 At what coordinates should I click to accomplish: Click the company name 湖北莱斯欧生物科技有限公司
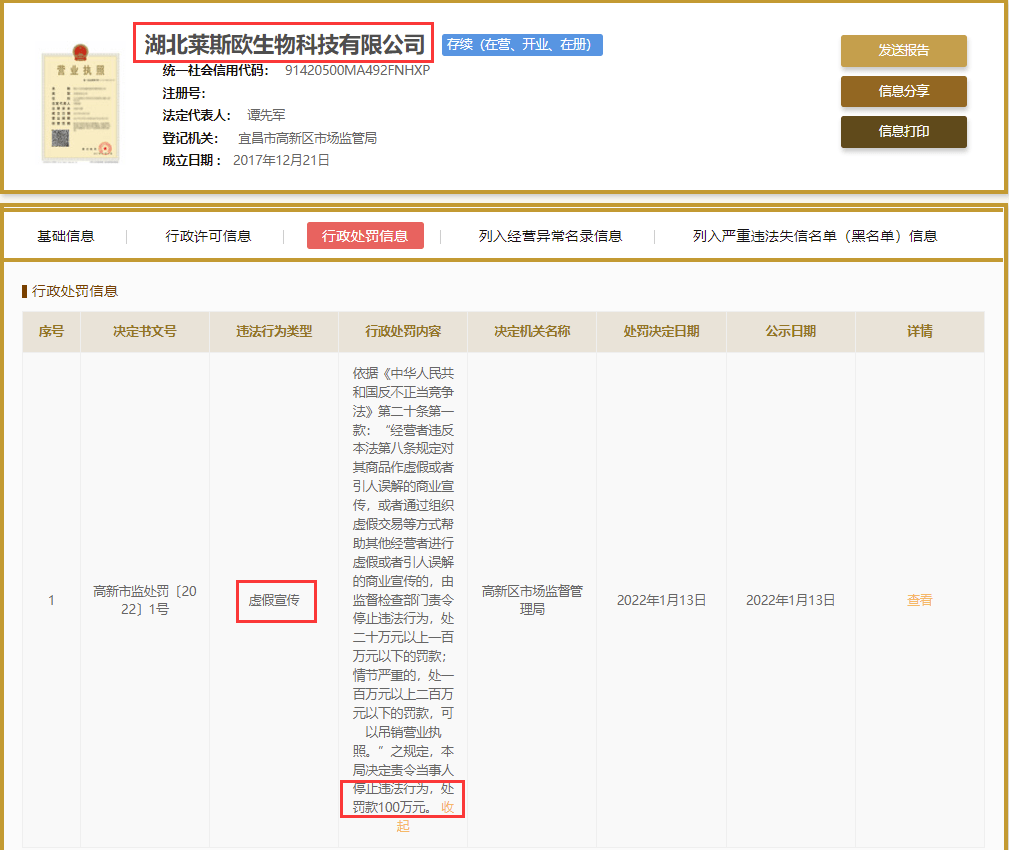coord(284,45)
